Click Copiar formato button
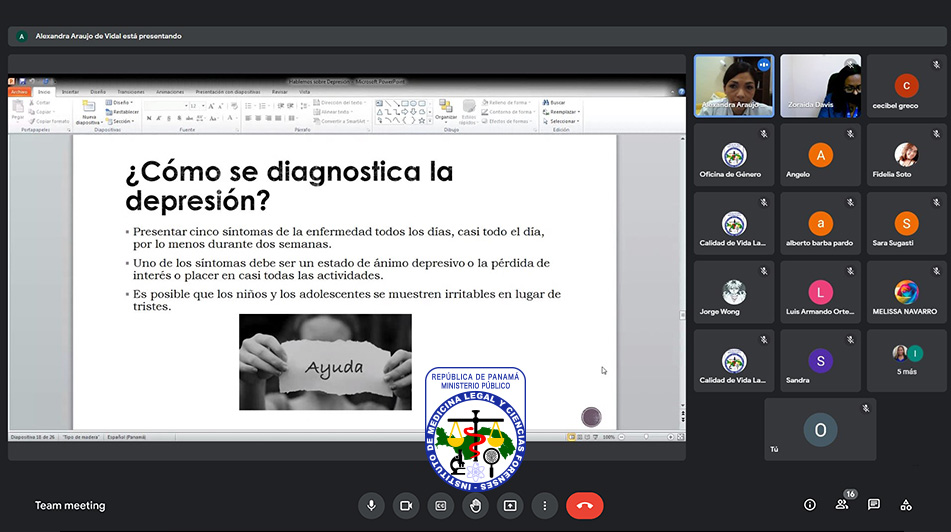951x532 pixels. coord(49,121)
